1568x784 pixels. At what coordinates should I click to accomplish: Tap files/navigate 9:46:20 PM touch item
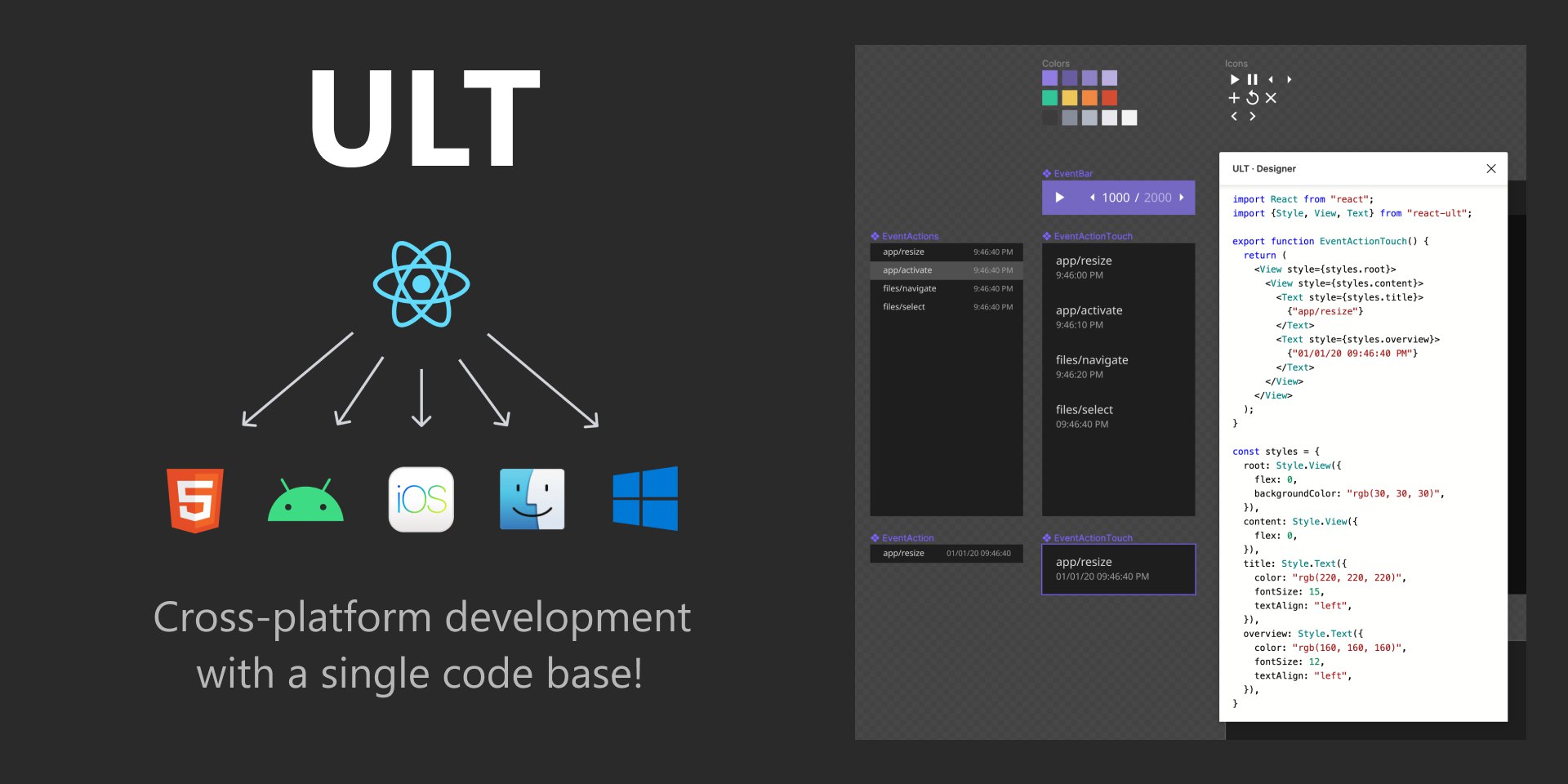point(1119,367)
